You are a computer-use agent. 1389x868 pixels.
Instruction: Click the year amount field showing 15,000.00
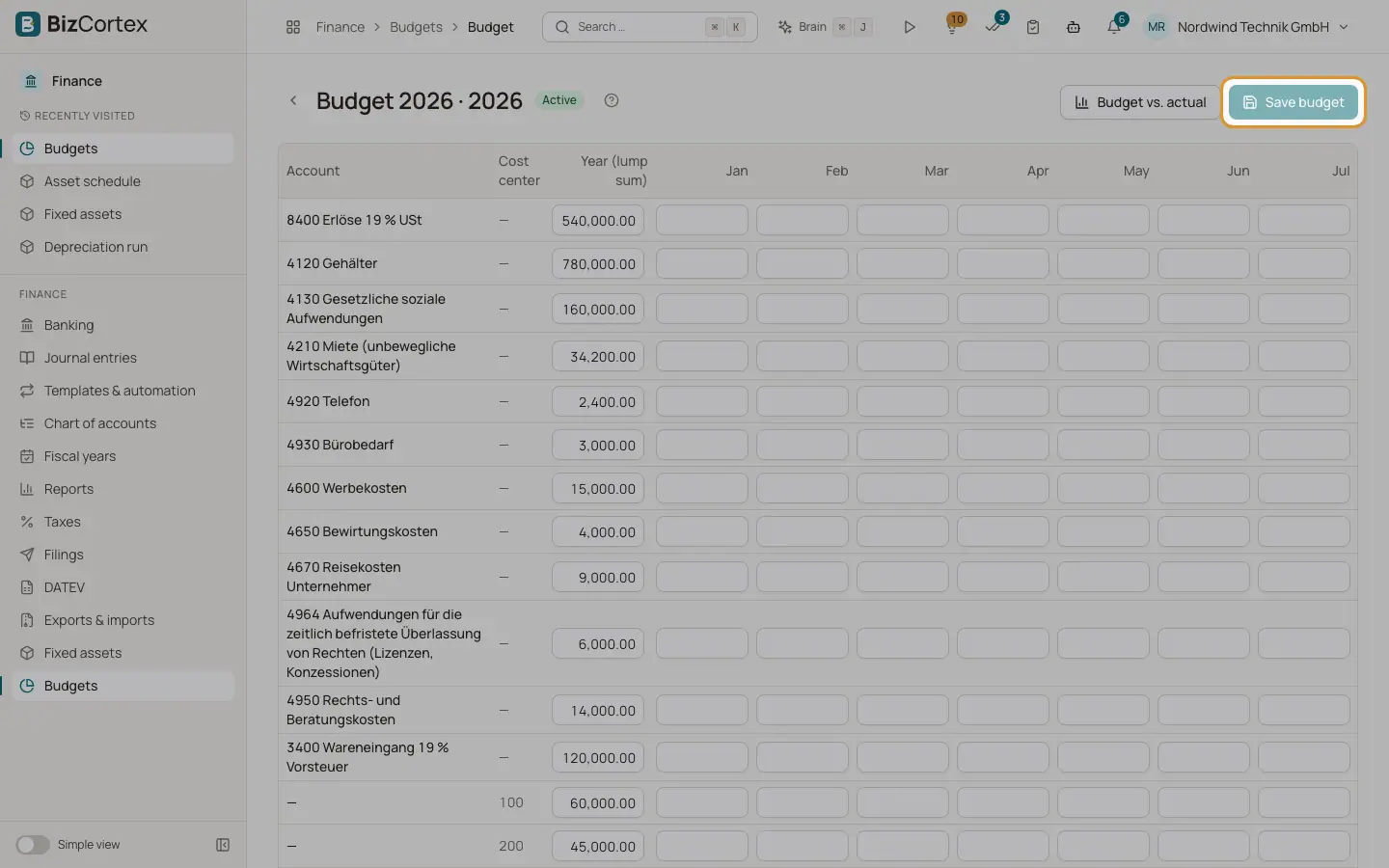598,488
